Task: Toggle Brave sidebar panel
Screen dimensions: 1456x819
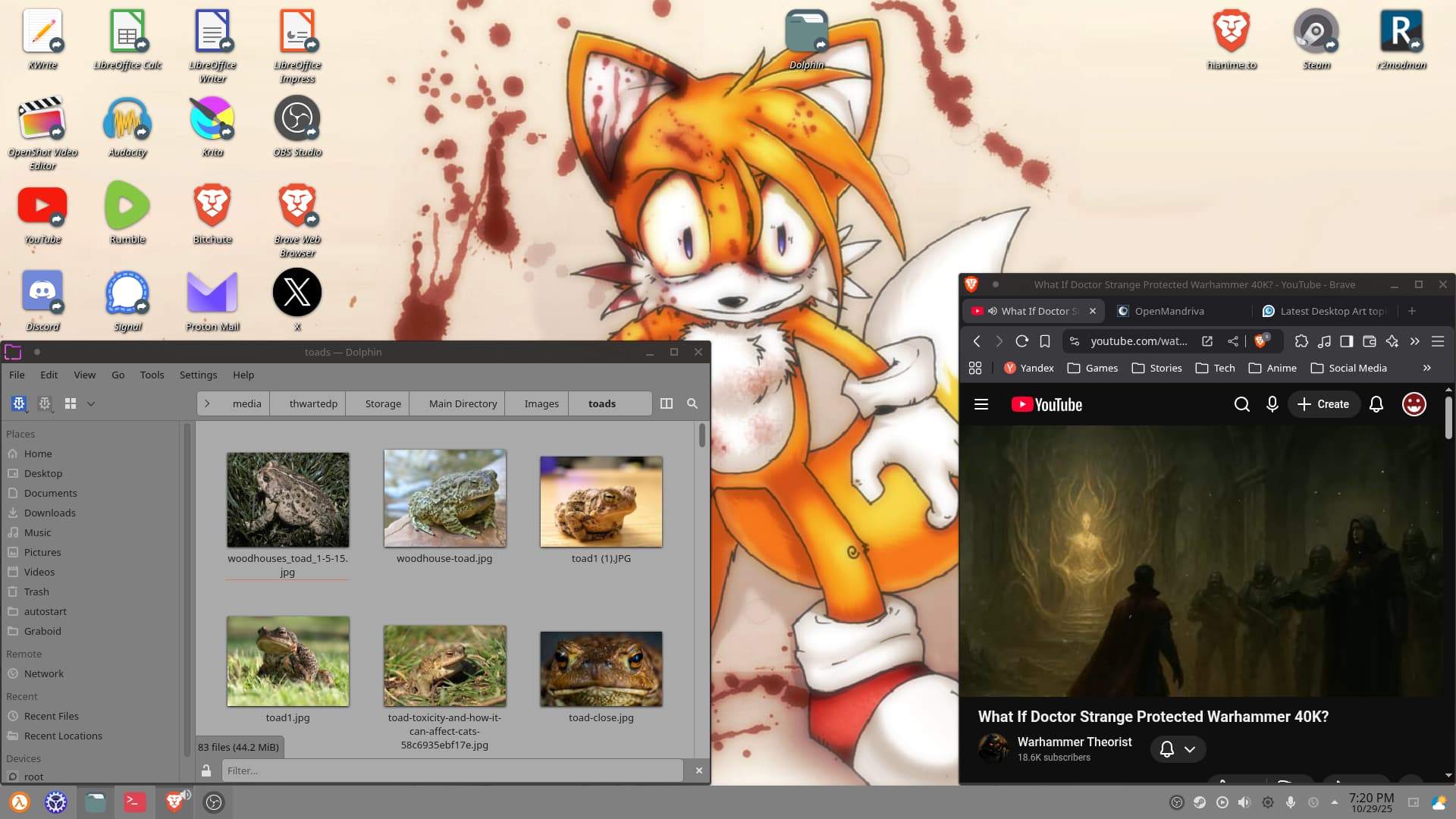Action: (1347, 341)
